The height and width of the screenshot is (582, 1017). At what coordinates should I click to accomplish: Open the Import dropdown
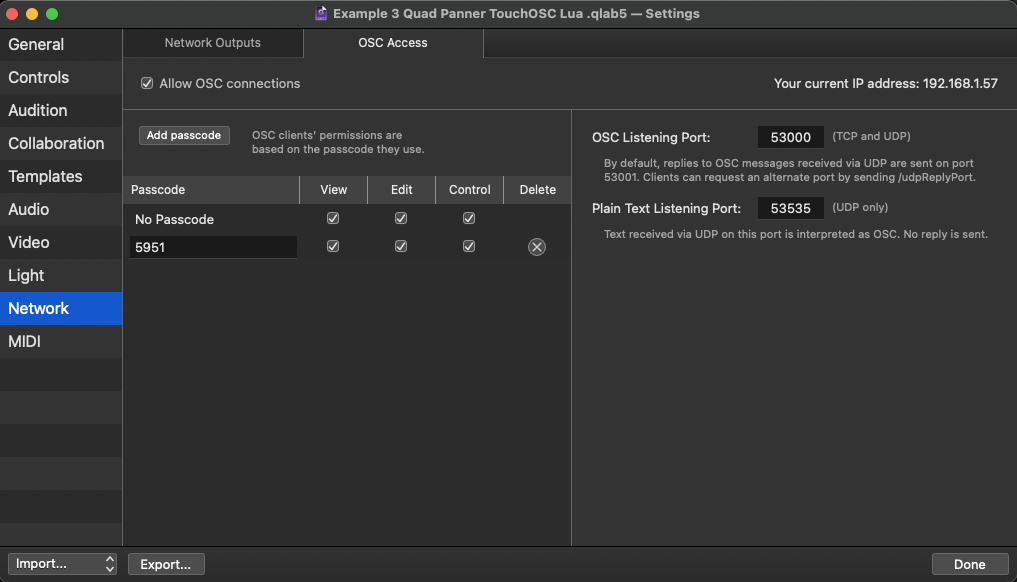click(62, 563)
